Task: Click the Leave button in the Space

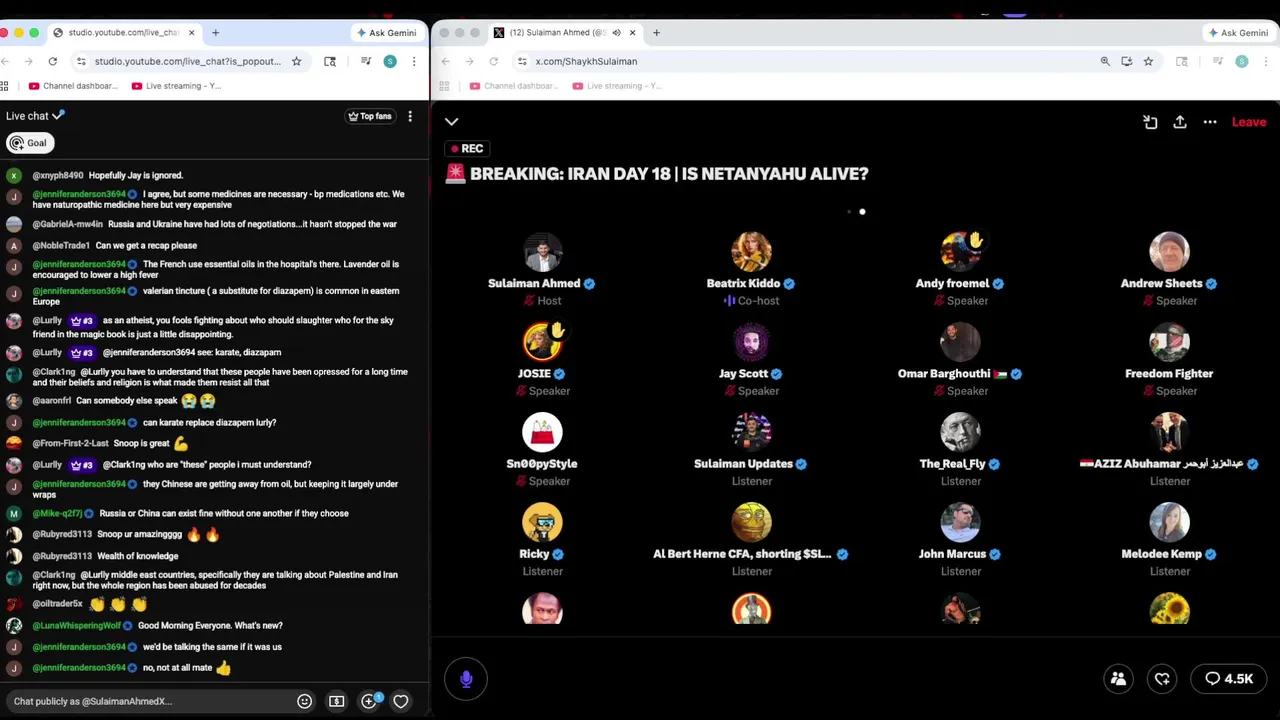Action: pyautogui.click(x=1249, y=122)
